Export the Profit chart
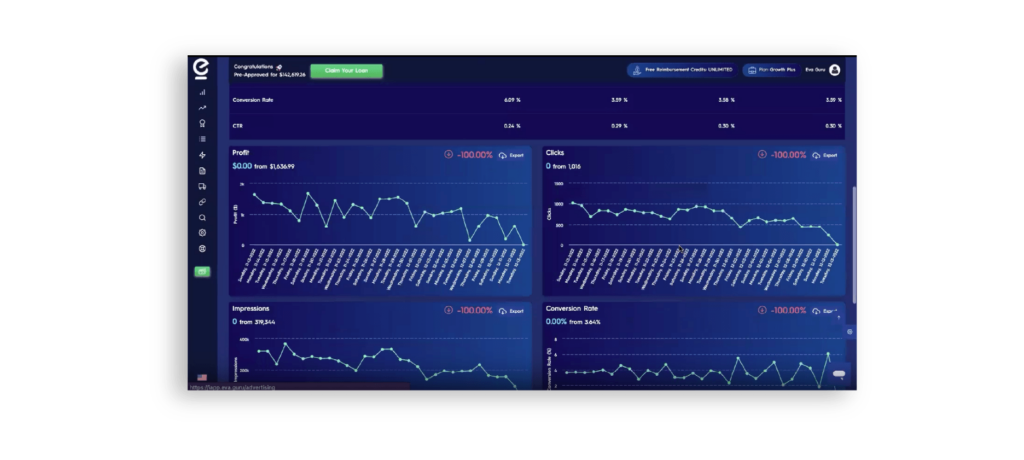This screenshot has width=1024, height=460. pos(511,156)
